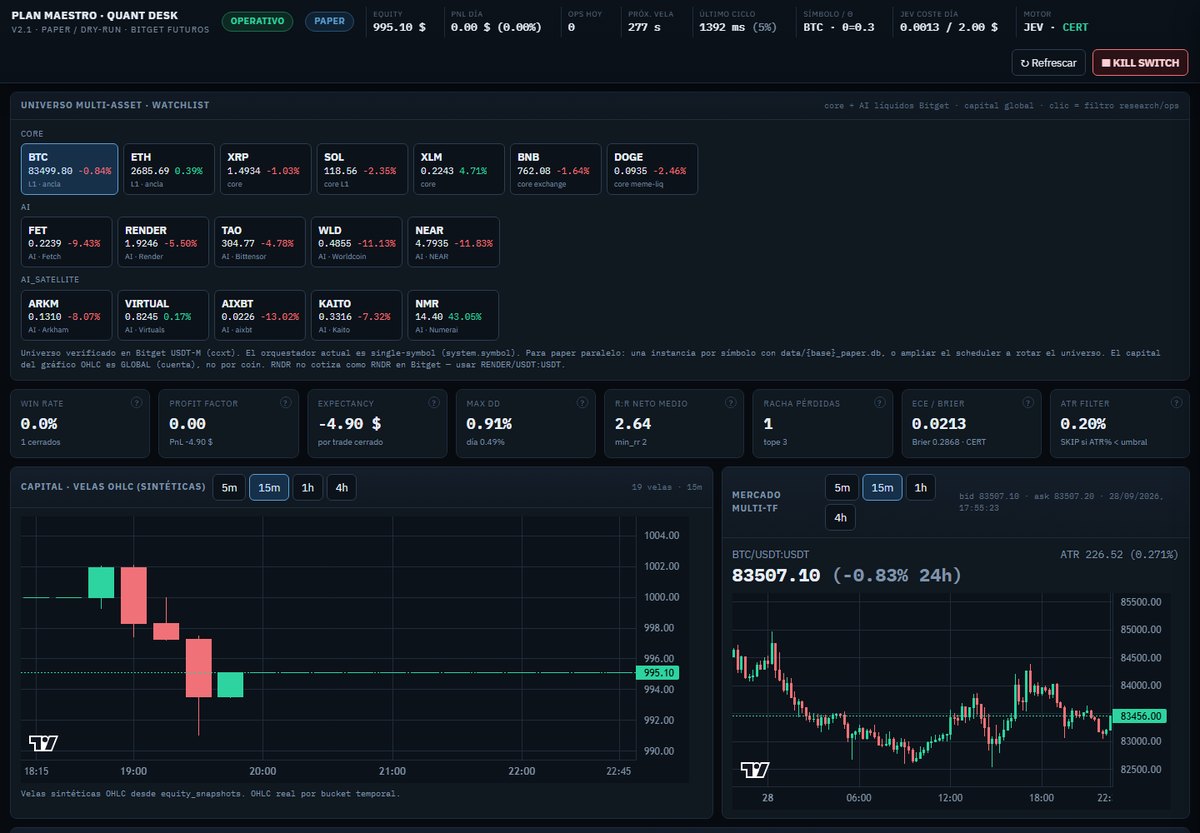
Task: Open help icon on ECE / BRIER card
Action: coord(1029,403)
